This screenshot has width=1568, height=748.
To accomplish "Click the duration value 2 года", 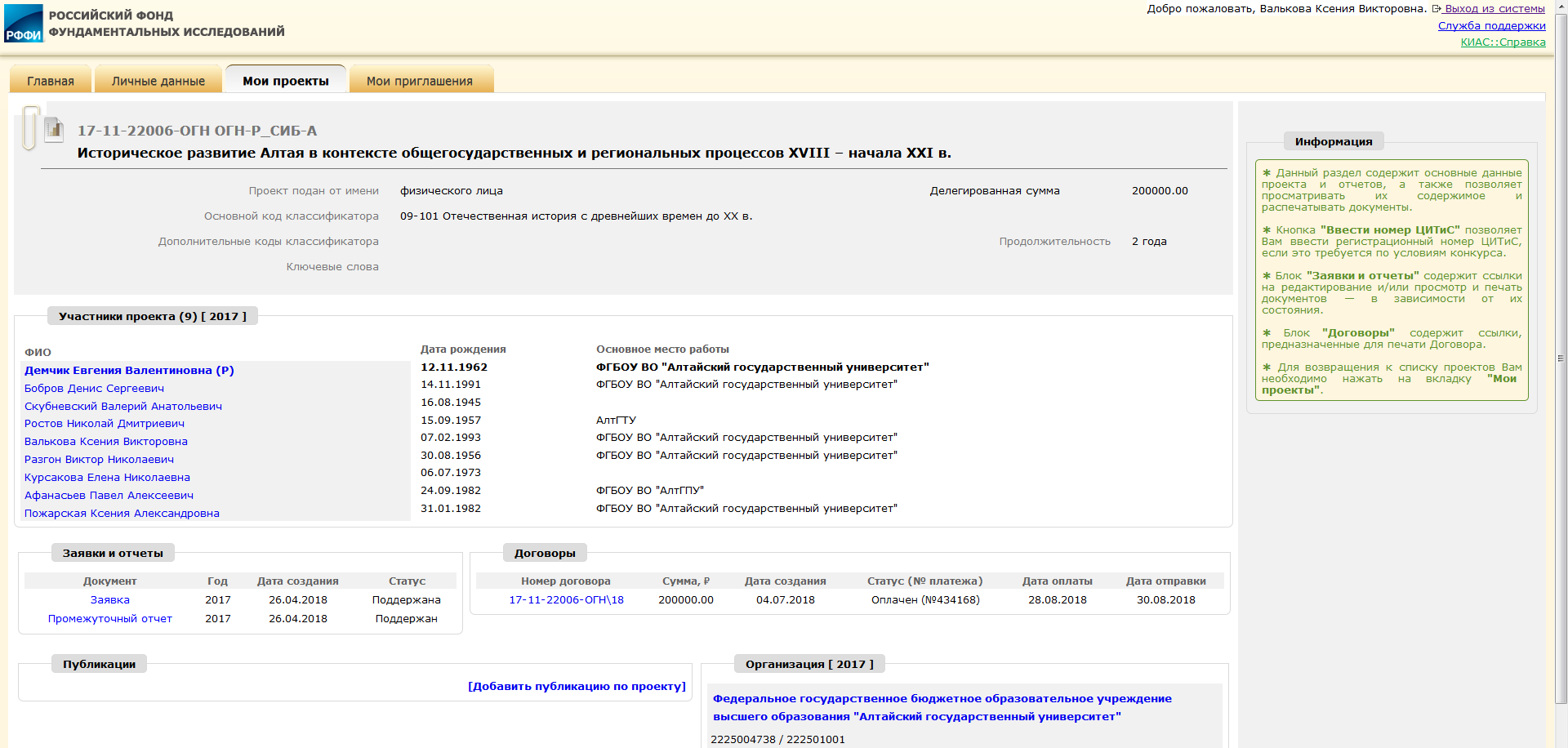I will pyautogui.click(x=1149, y=241).
